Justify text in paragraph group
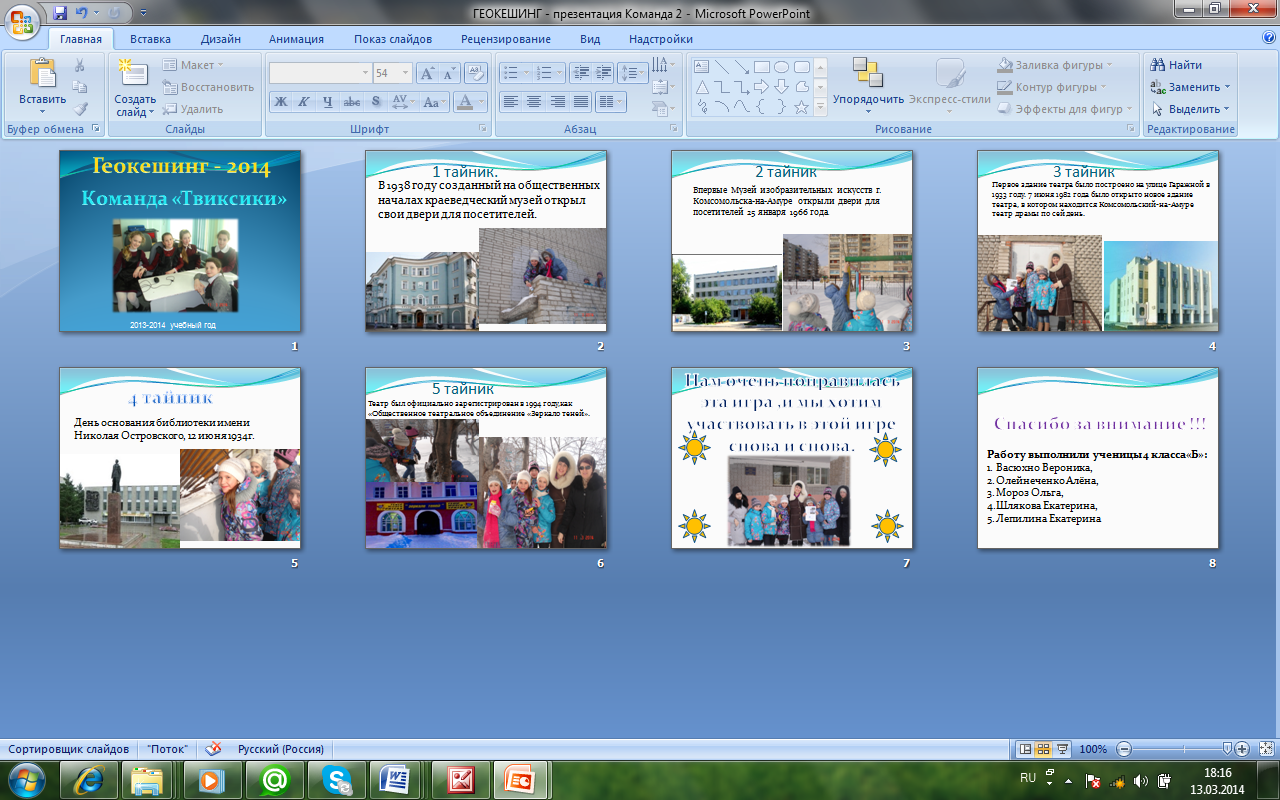This screenshot has width=1280, height=800. point(581,102)
